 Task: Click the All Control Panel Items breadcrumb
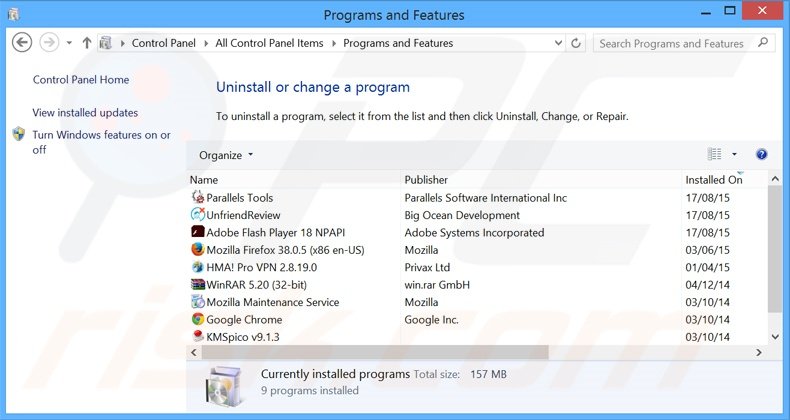click(270, 43)
